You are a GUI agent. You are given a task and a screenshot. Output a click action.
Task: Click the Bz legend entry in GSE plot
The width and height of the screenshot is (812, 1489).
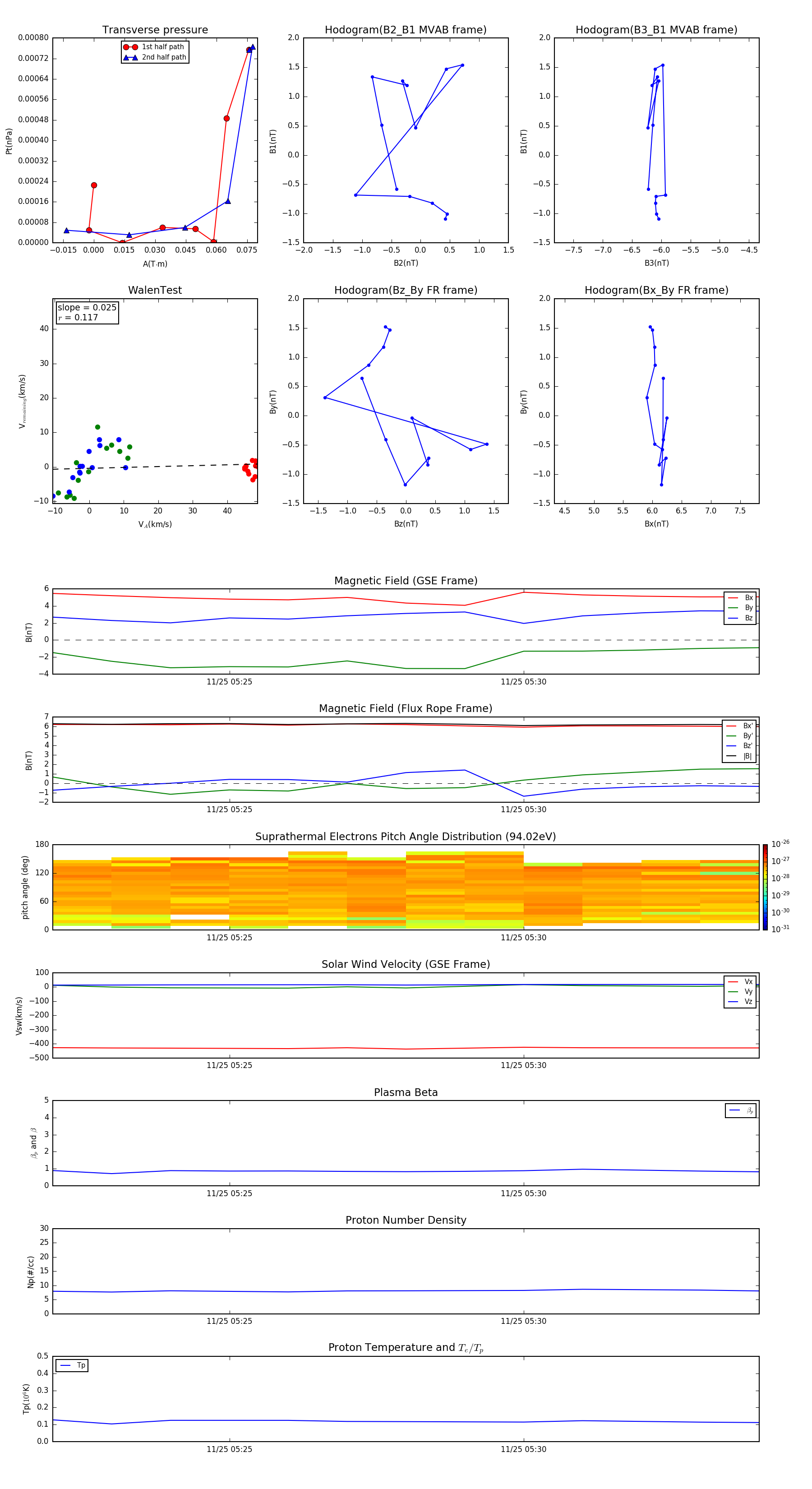point(740,618)
